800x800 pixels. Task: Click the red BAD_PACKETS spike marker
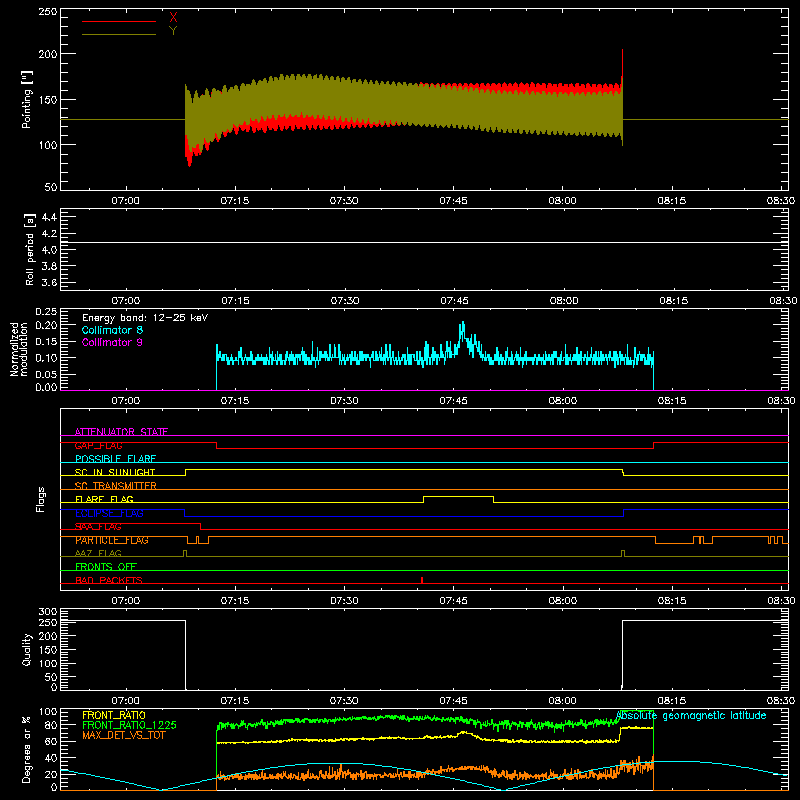pos(422,580)
